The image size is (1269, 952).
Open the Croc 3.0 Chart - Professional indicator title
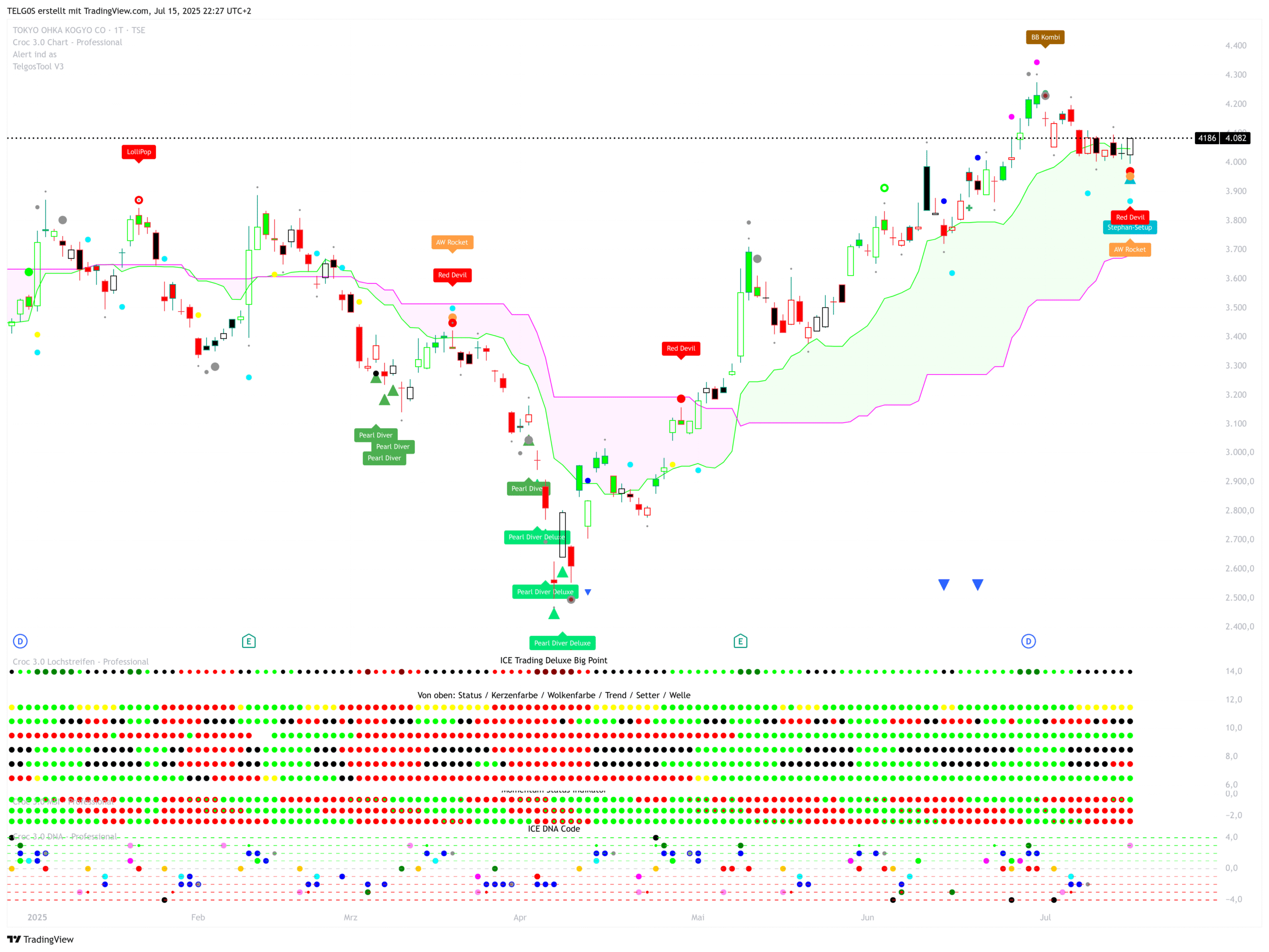pyautogui.click(x=67, y=43)
